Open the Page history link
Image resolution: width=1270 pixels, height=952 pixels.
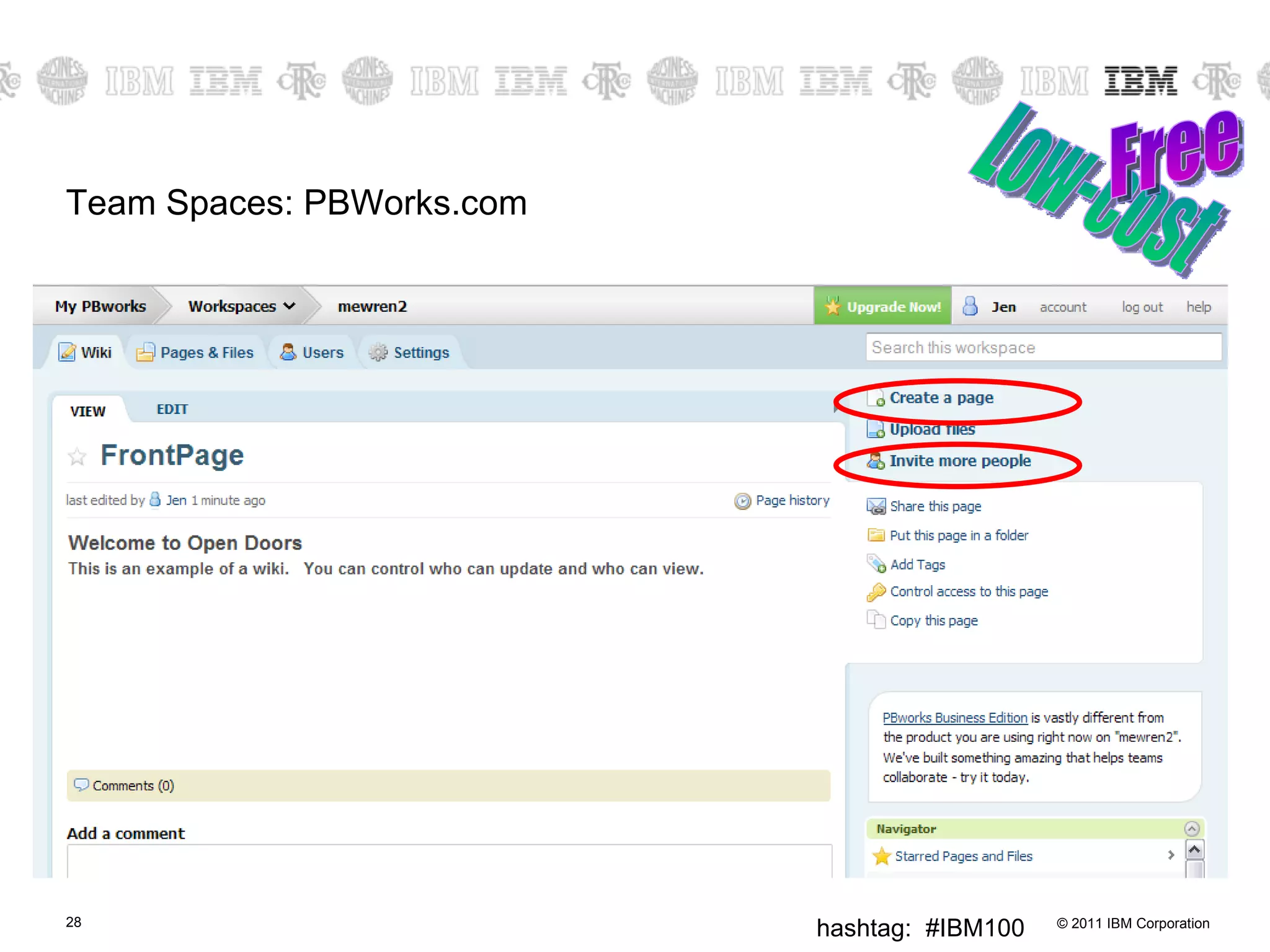[x=793, y=500]
